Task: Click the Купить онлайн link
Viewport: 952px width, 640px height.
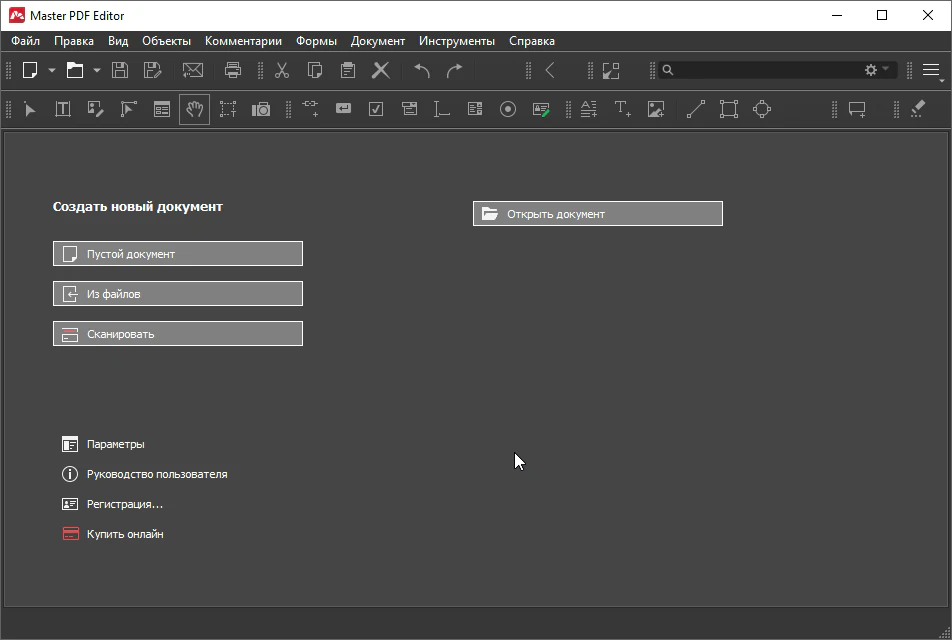Action: (x=113, y=534)
